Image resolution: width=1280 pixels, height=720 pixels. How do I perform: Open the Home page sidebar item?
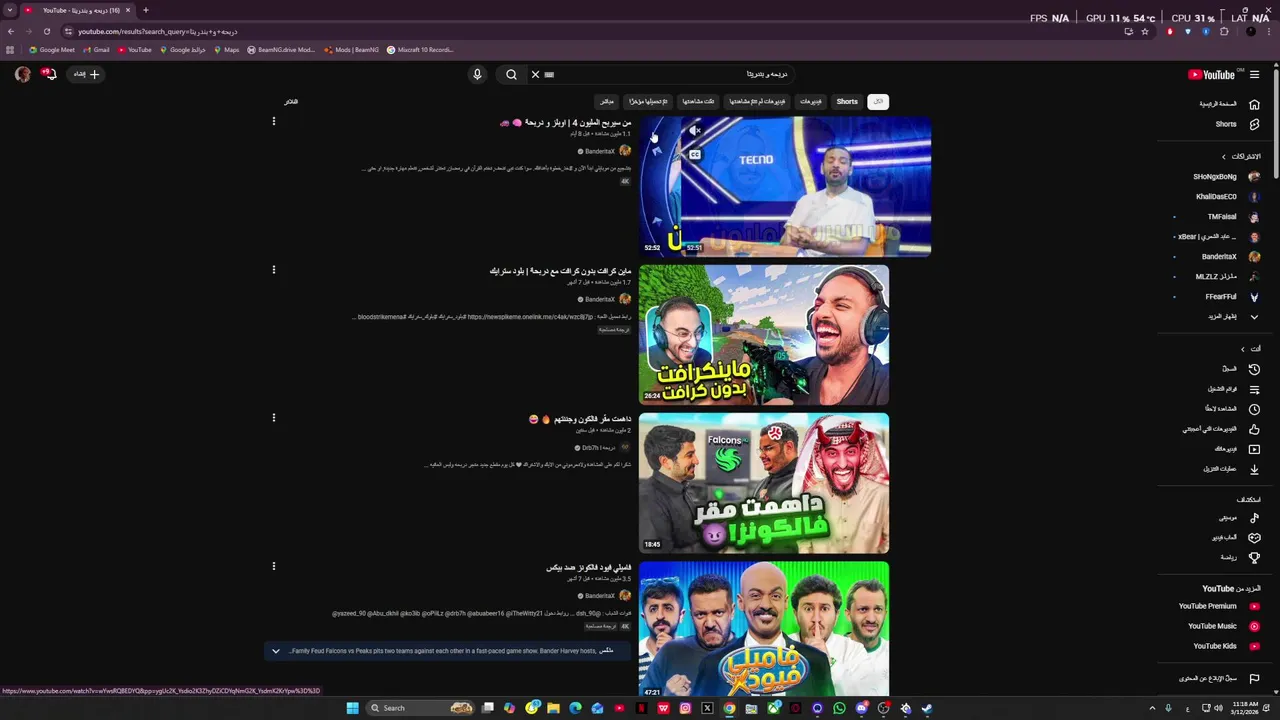tap(1228, 104)
